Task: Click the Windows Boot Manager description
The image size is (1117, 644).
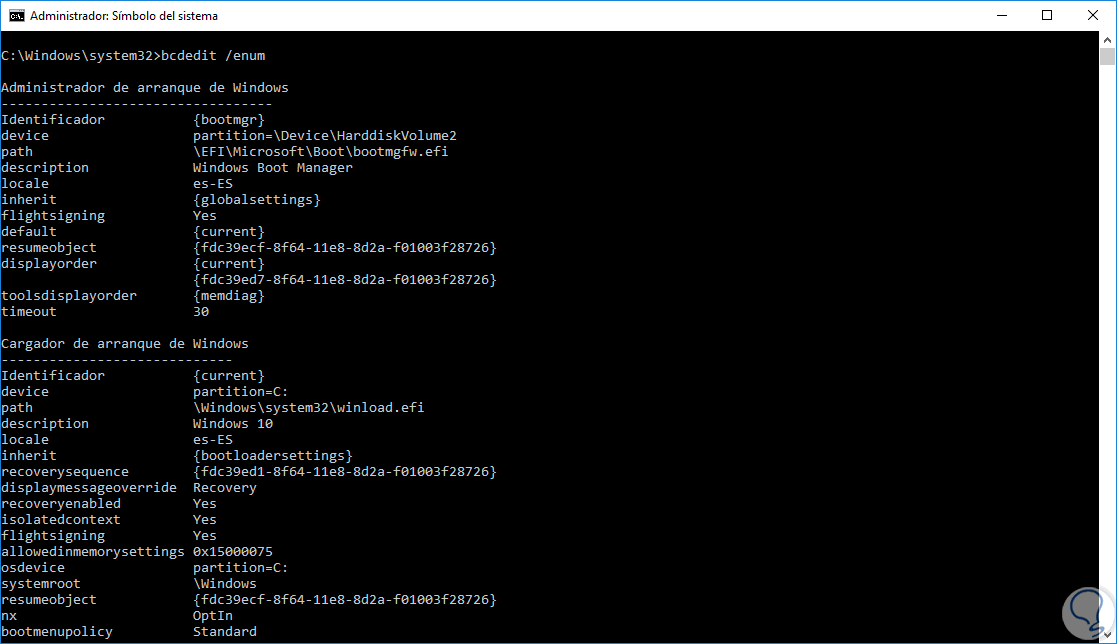Action: pyautogui.click(x=272, y=168)
